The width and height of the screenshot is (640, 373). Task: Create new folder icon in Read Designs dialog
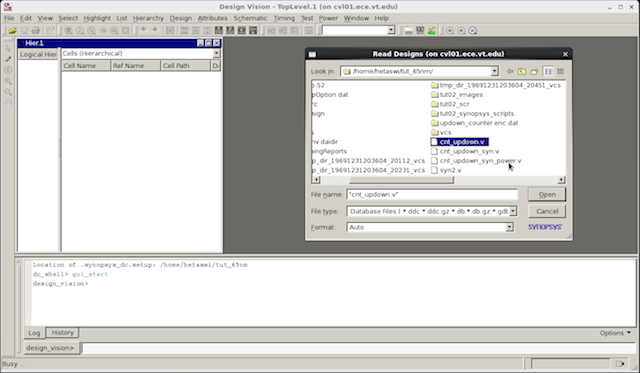tap(534, 71)
